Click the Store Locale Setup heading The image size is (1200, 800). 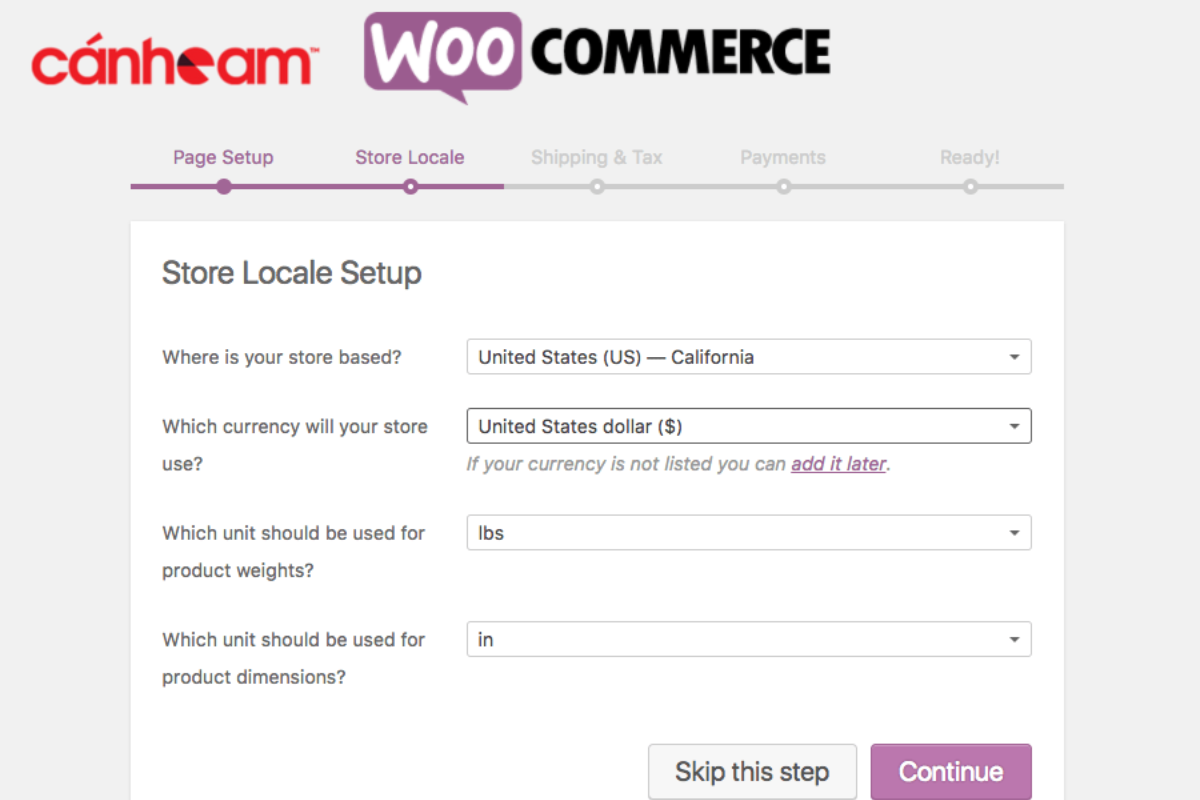tap(292, 273)
